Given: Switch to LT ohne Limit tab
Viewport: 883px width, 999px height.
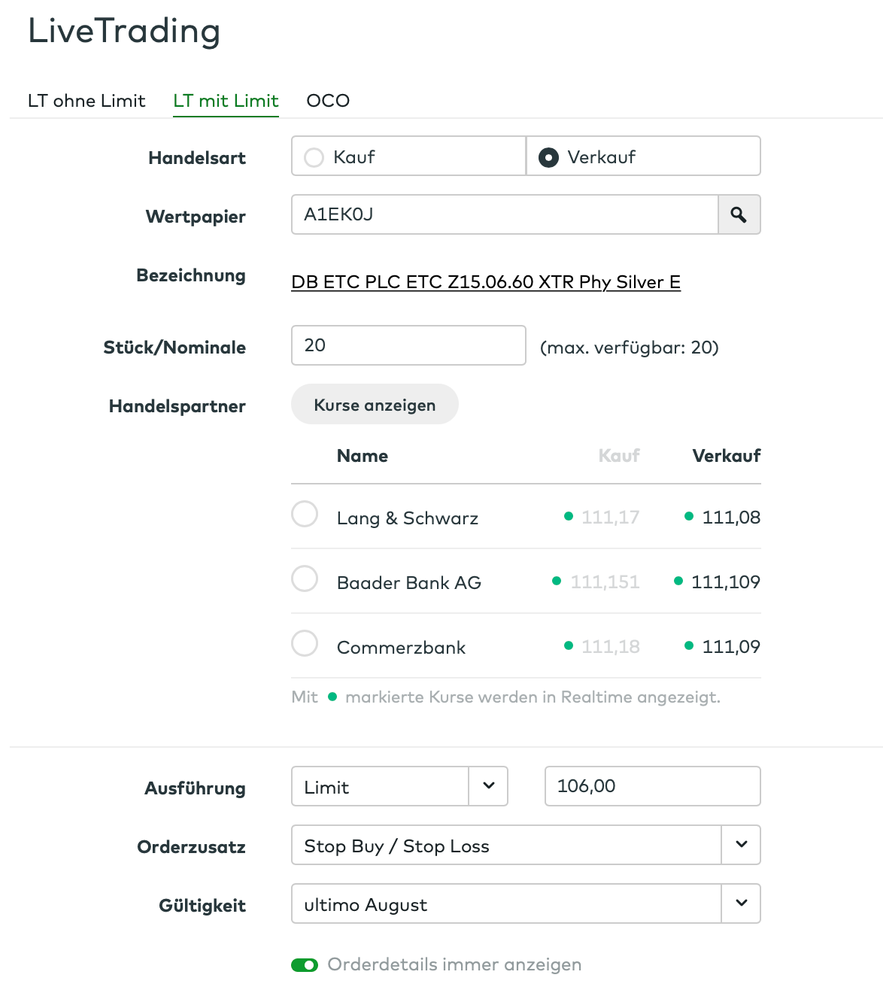Looking at the screenshot, I should click(x=87, y=101).
